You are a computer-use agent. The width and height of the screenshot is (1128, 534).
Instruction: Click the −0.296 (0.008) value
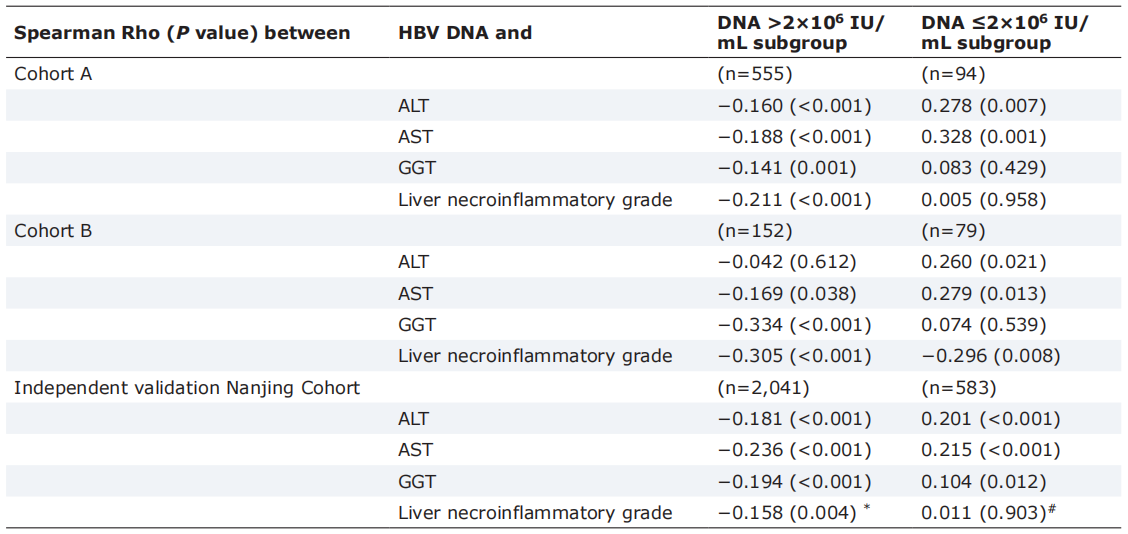[990, 356]
